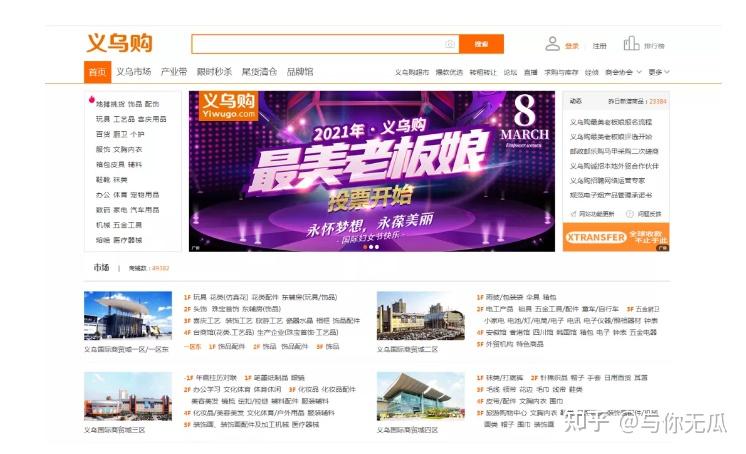Select the third carousel dot on banner
746x454 pixels.
click(377, 247)
